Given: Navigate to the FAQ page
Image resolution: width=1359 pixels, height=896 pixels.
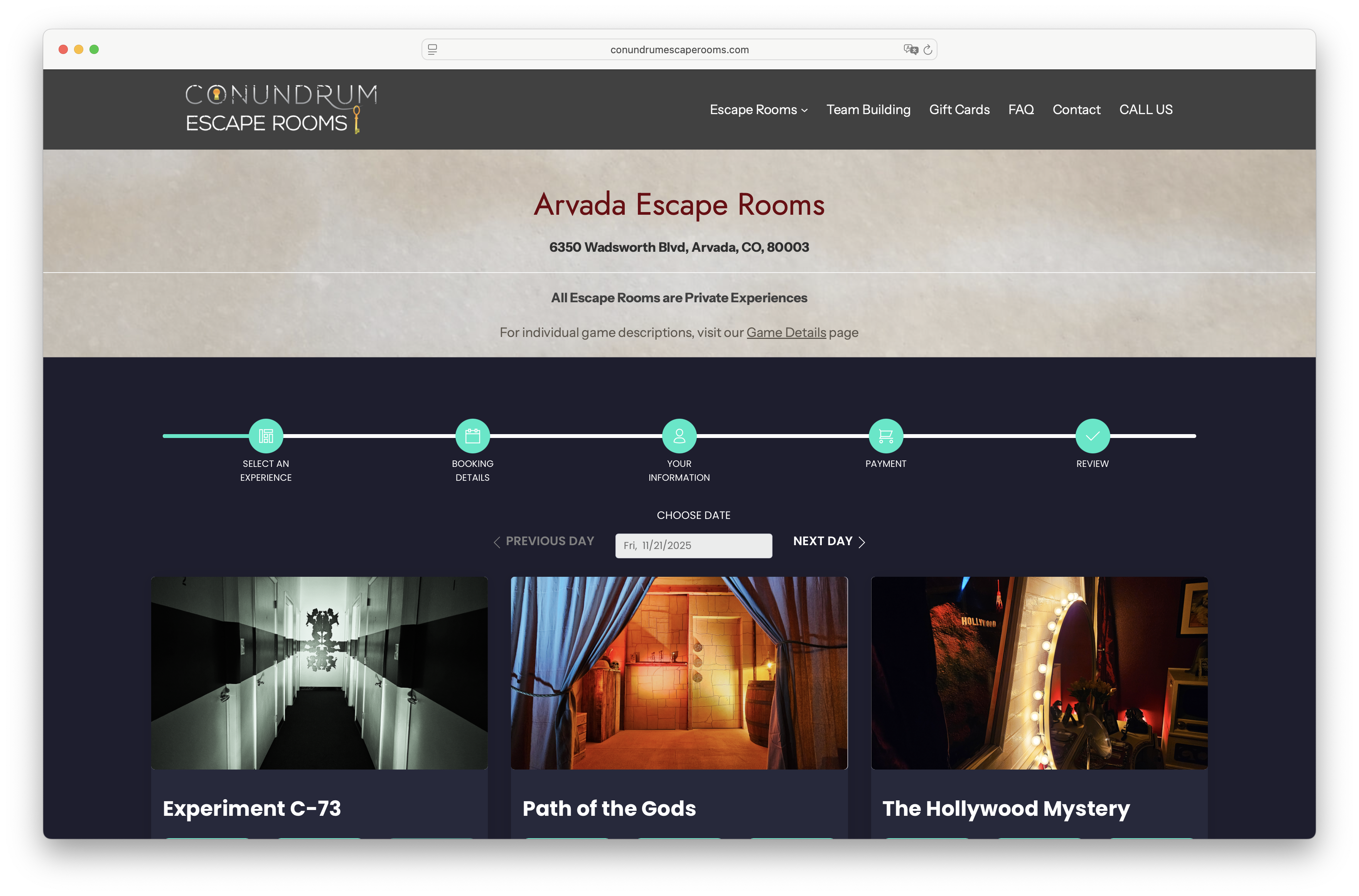Looking at the screenshot, I should pyautogui.click(x=1021, y=109).
